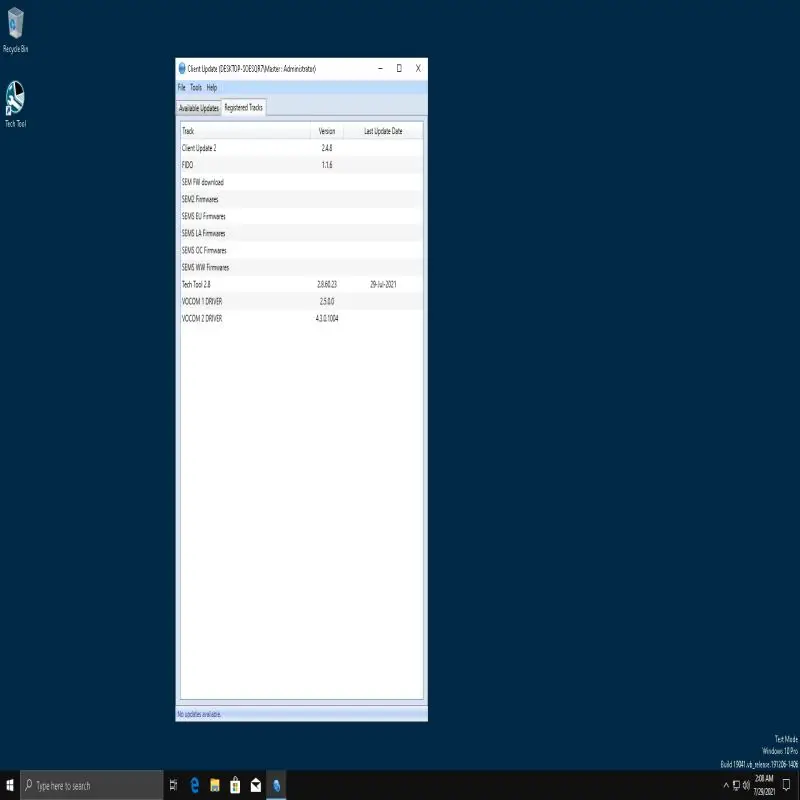Select the SEMS LA Firmwares row
Viewport: 800px width, 800px height.
(302, 233)
